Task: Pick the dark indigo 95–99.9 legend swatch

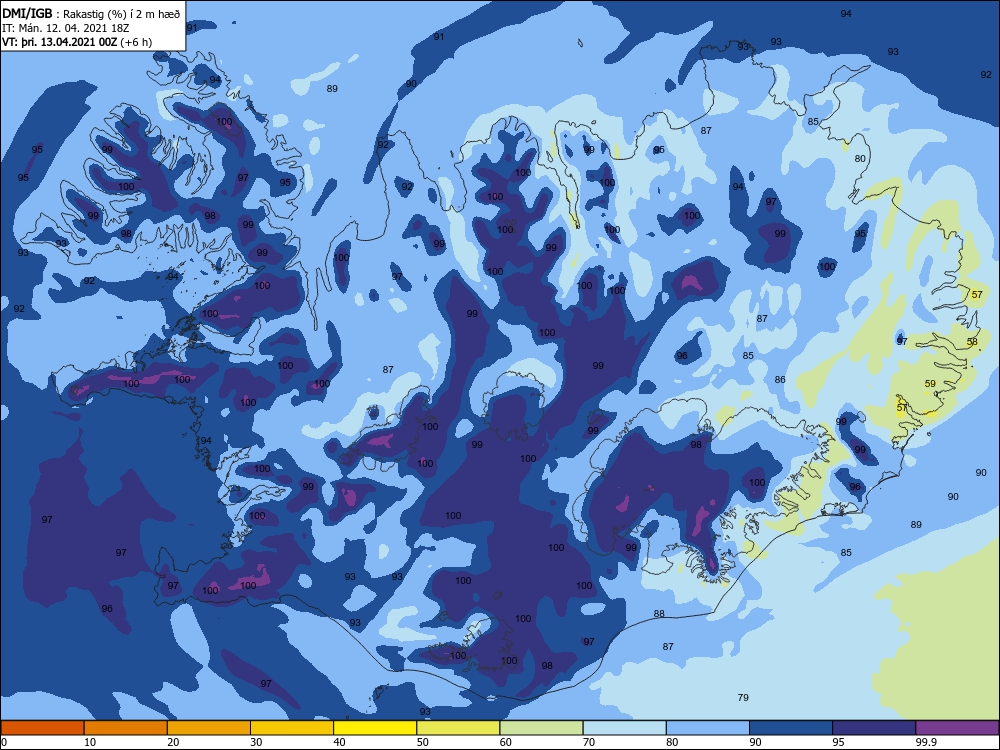Action: pyautogui.click(x=874, y=728)
